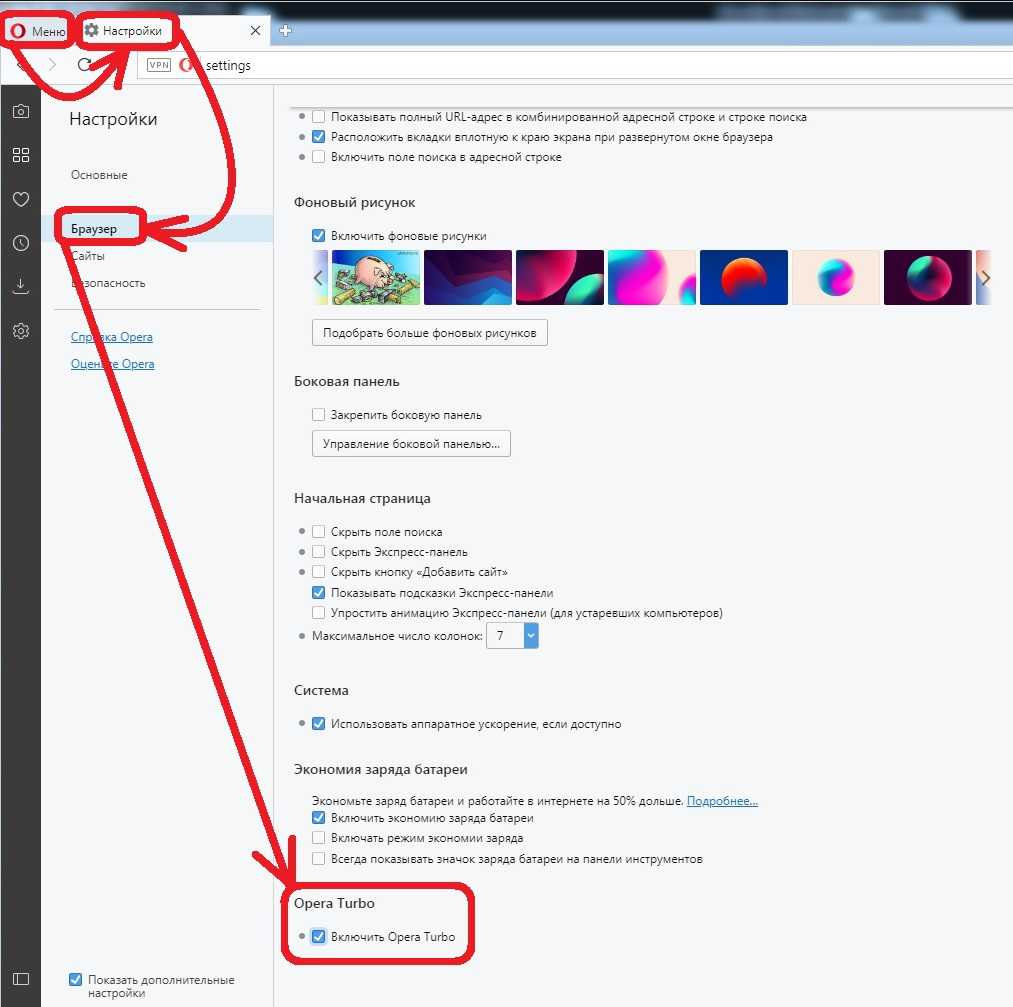Toggle sidebar panel icon at bottom
The height and width of the screenshot is (1007, 1013).
coord(21,979)
